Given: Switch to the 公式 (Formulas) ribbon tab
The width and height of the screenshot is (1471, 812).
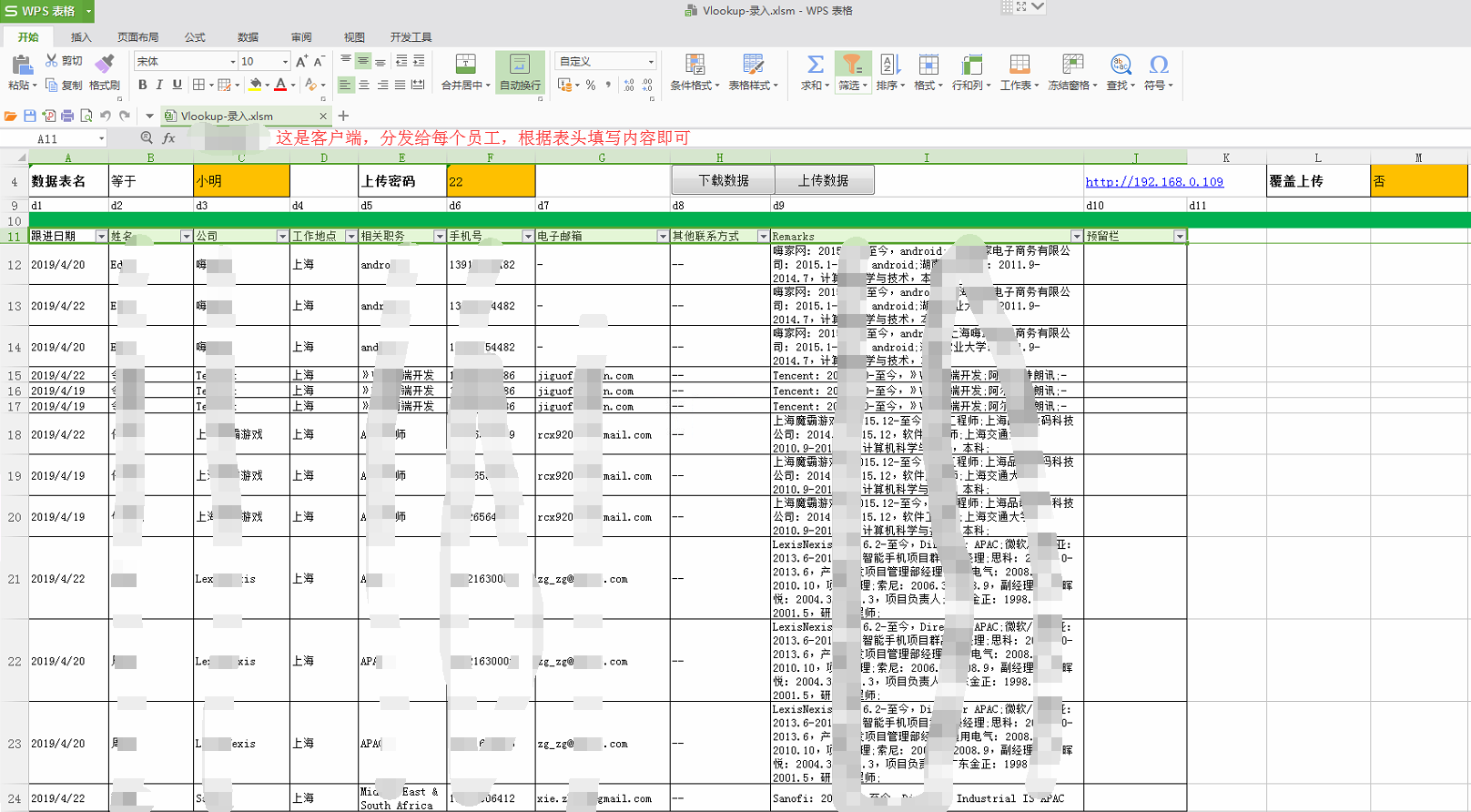Looking at the screenshot, I should pyautogui.click(x=195, y=37).
